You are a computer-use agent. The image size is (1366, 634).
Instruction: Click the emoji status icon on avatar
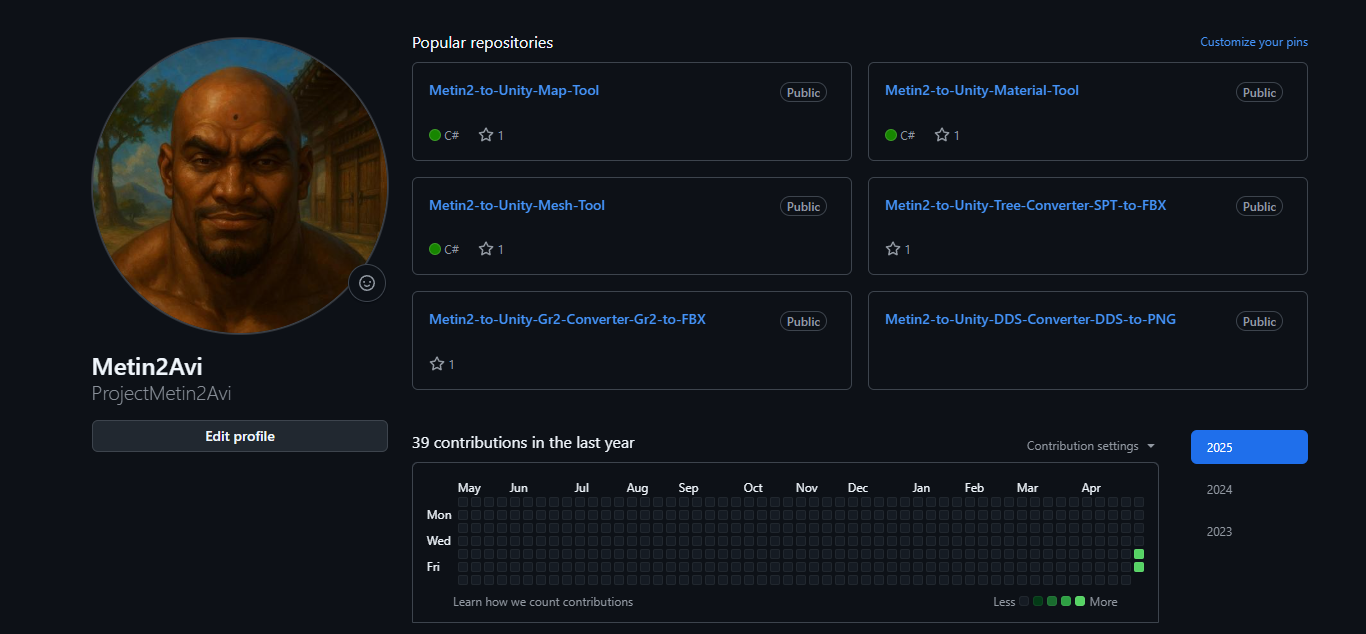367,283
